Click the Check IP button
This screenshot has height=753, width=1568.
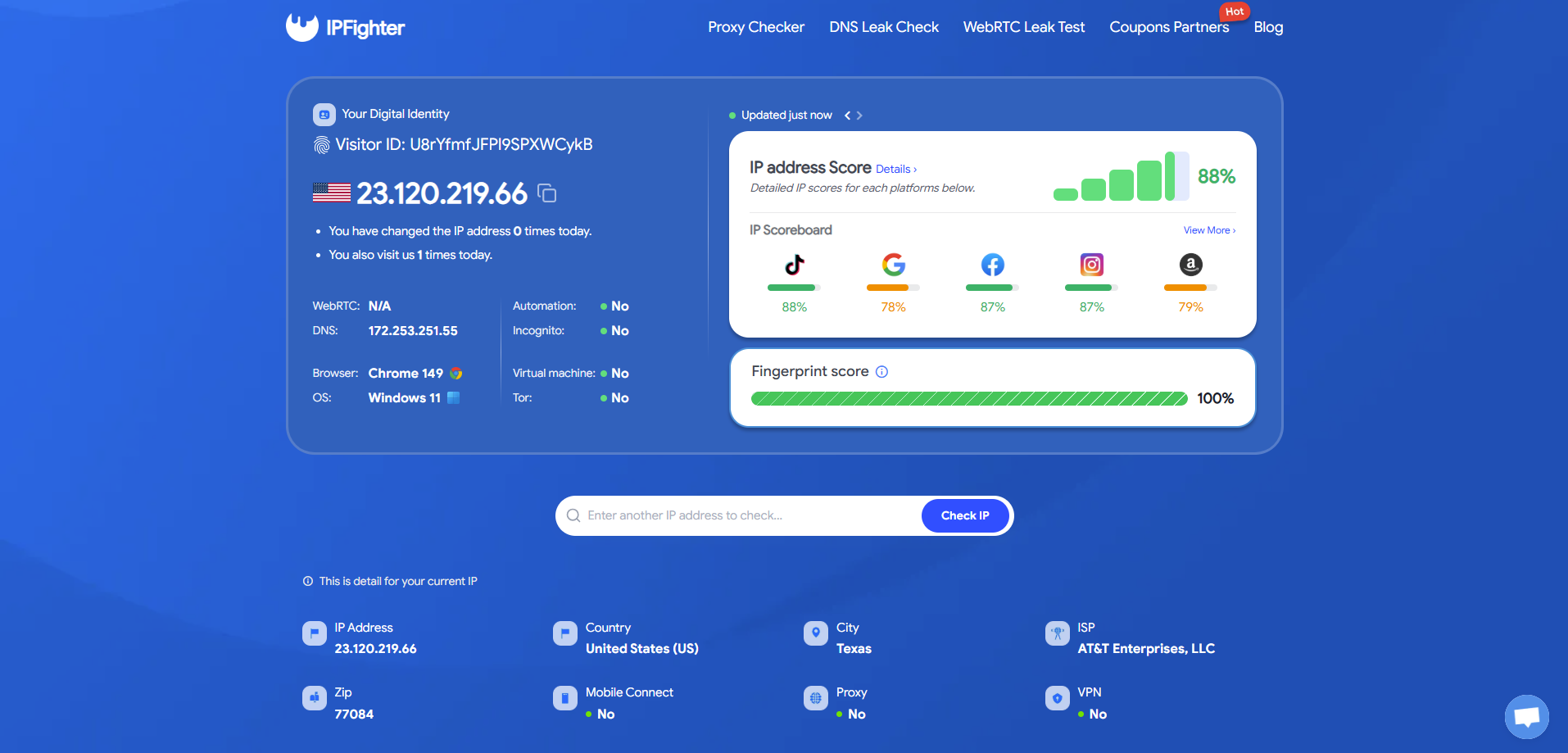pyautogui.click(x=965, y=515)
